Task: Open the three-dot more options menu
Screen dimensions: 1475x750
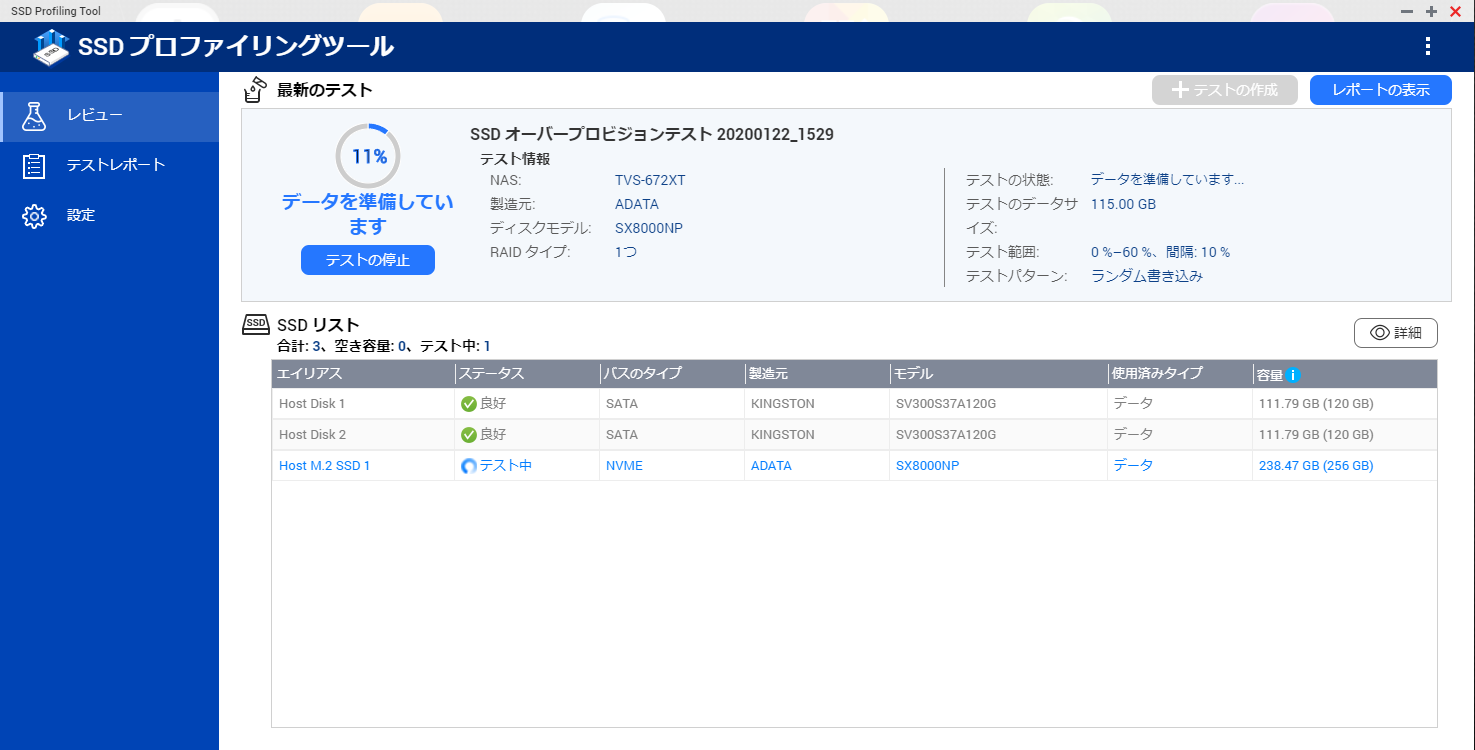Action: pyautogui.click(x=1428, y=46)
